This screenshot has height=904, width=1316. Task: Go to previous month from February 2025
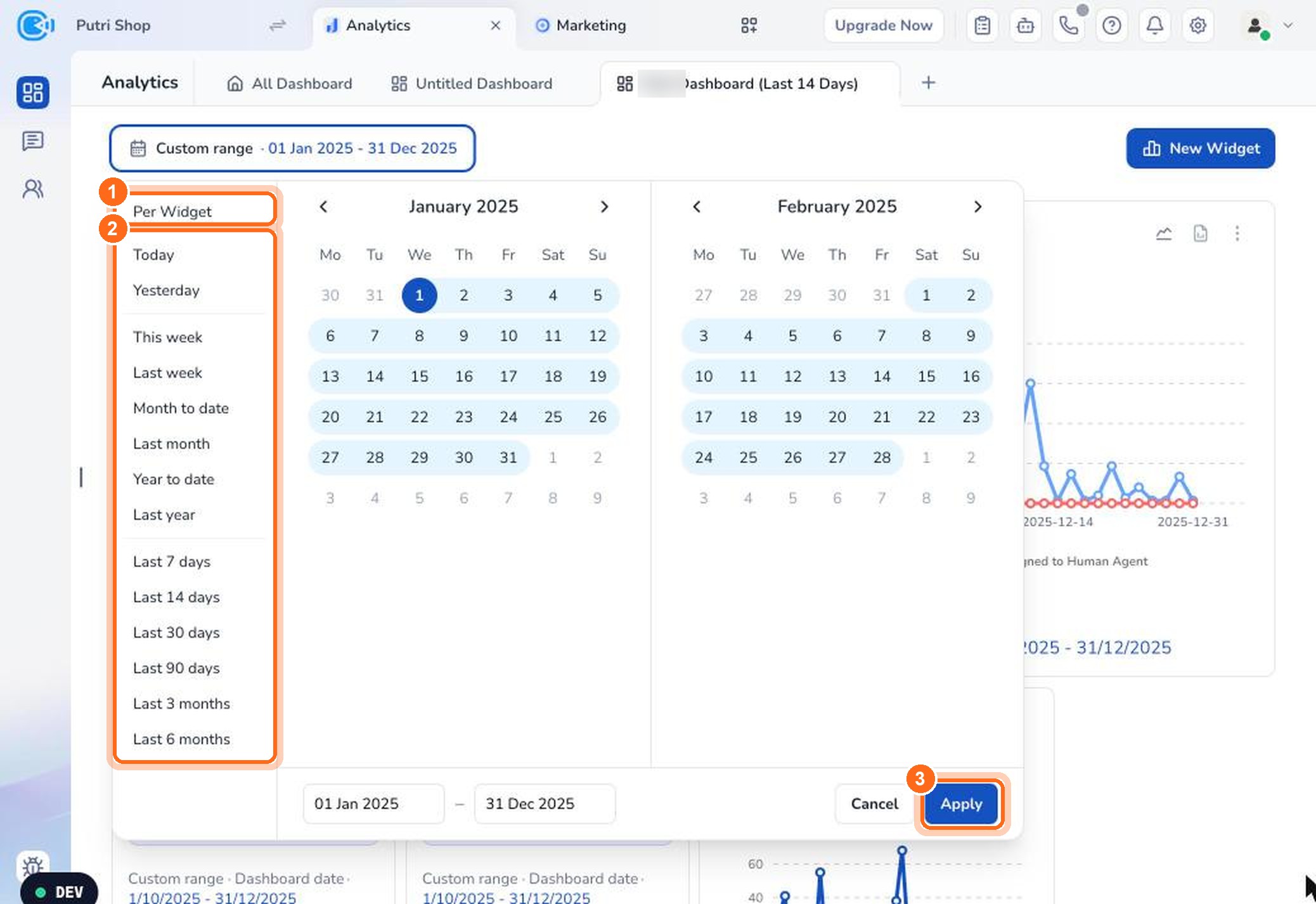click(697, 207)
